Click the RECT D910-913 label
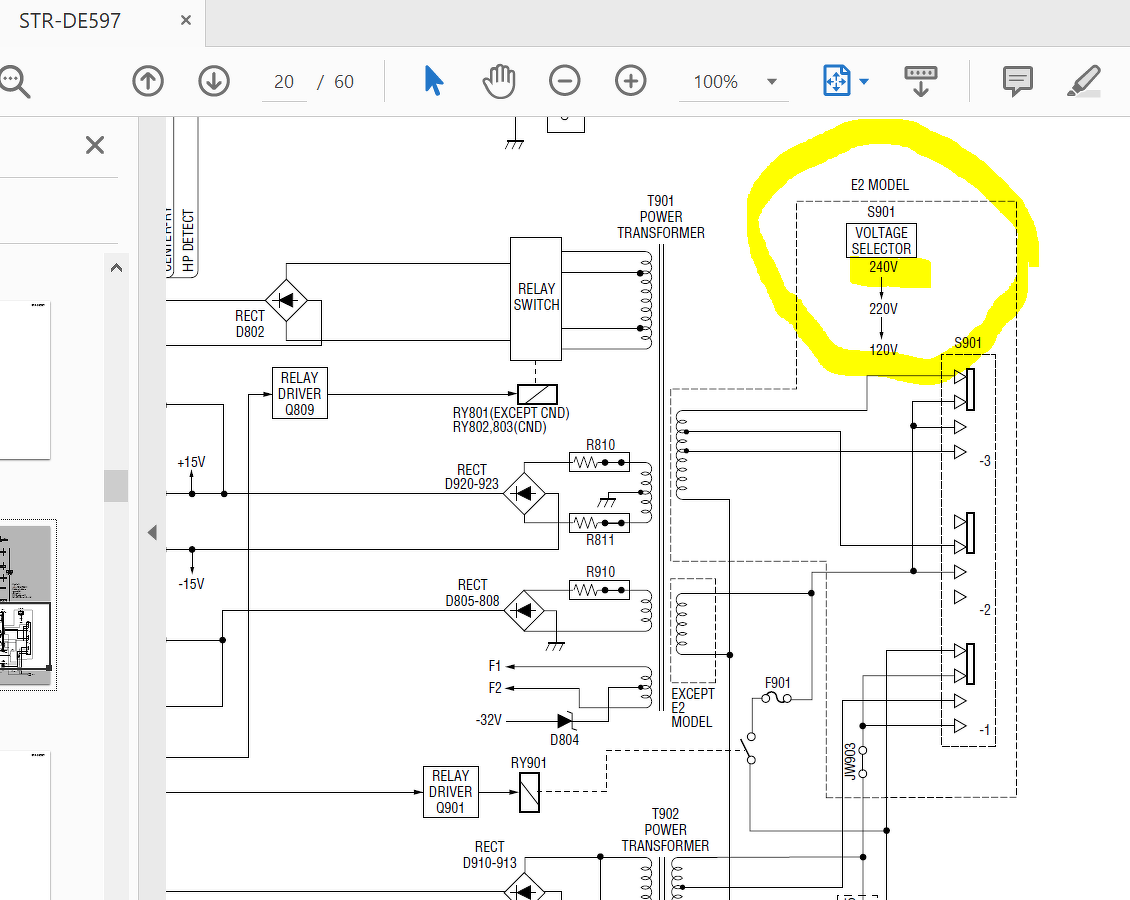The height and width of the screenshot is (900, 1130). (490, 855)
